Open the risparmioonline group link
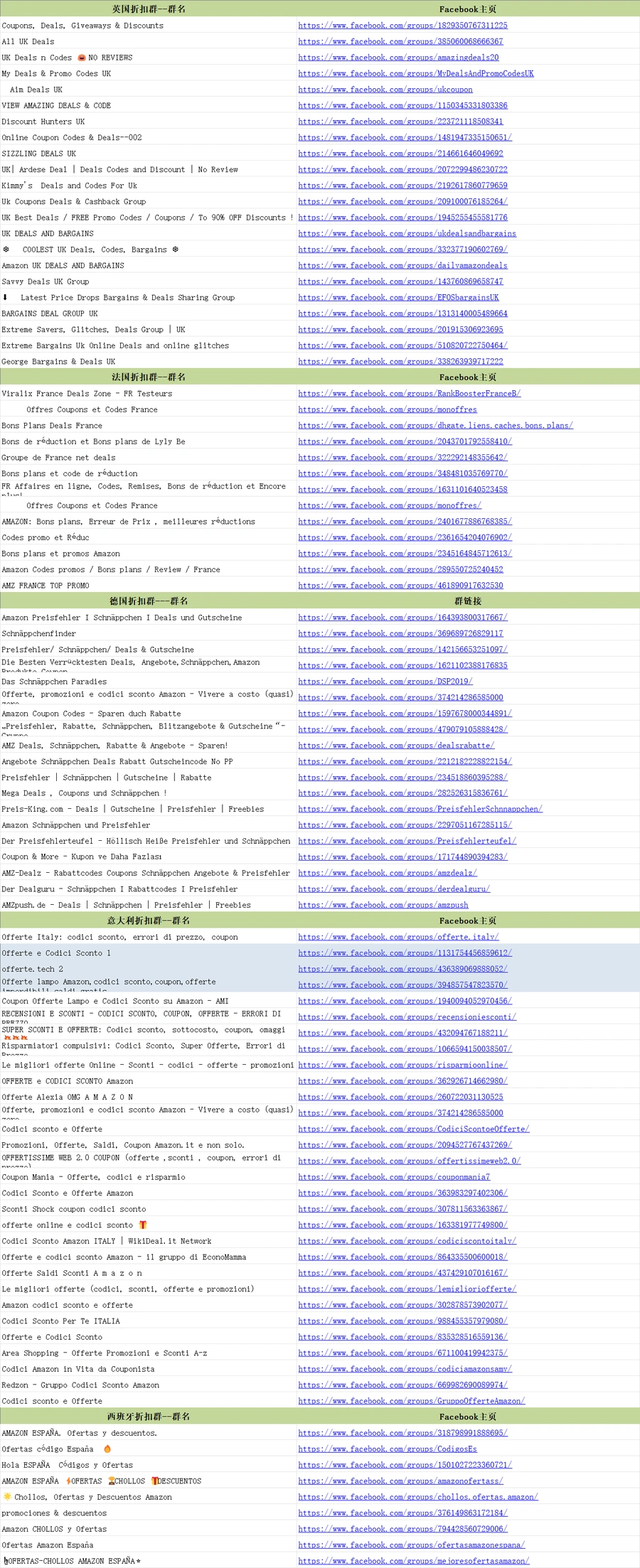 point(403,1065)
